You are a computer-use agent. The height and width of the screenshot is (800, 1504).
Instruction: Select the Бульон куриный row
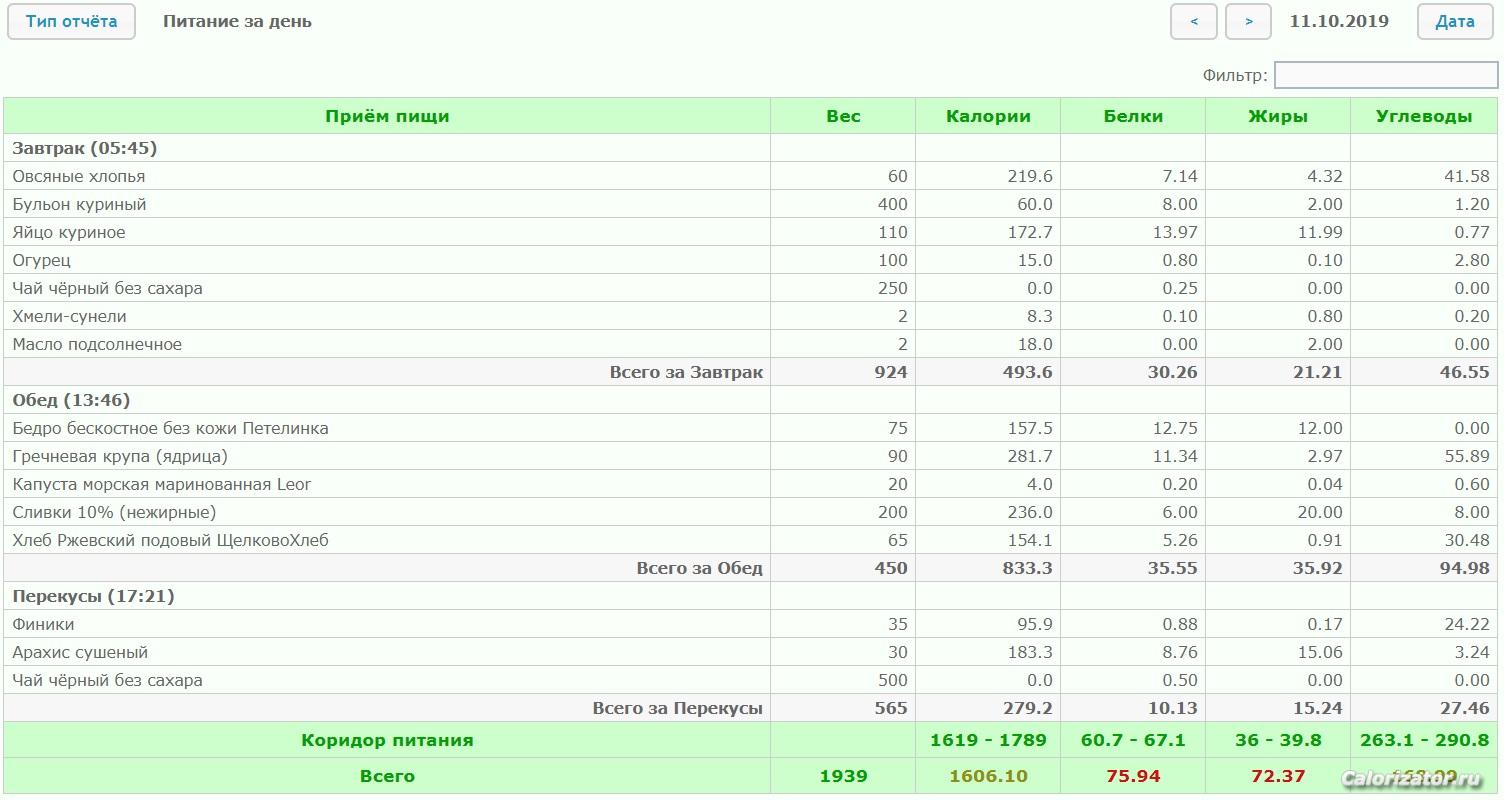coord(751,204)
